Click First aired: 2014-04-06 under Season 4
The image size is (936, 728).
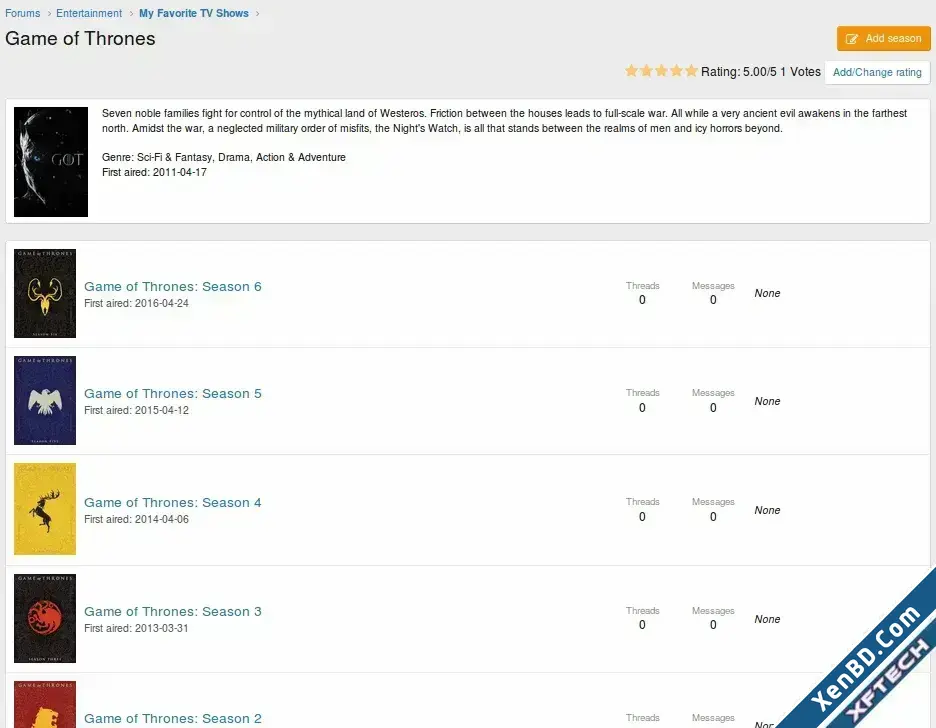(x=136, y=519)
